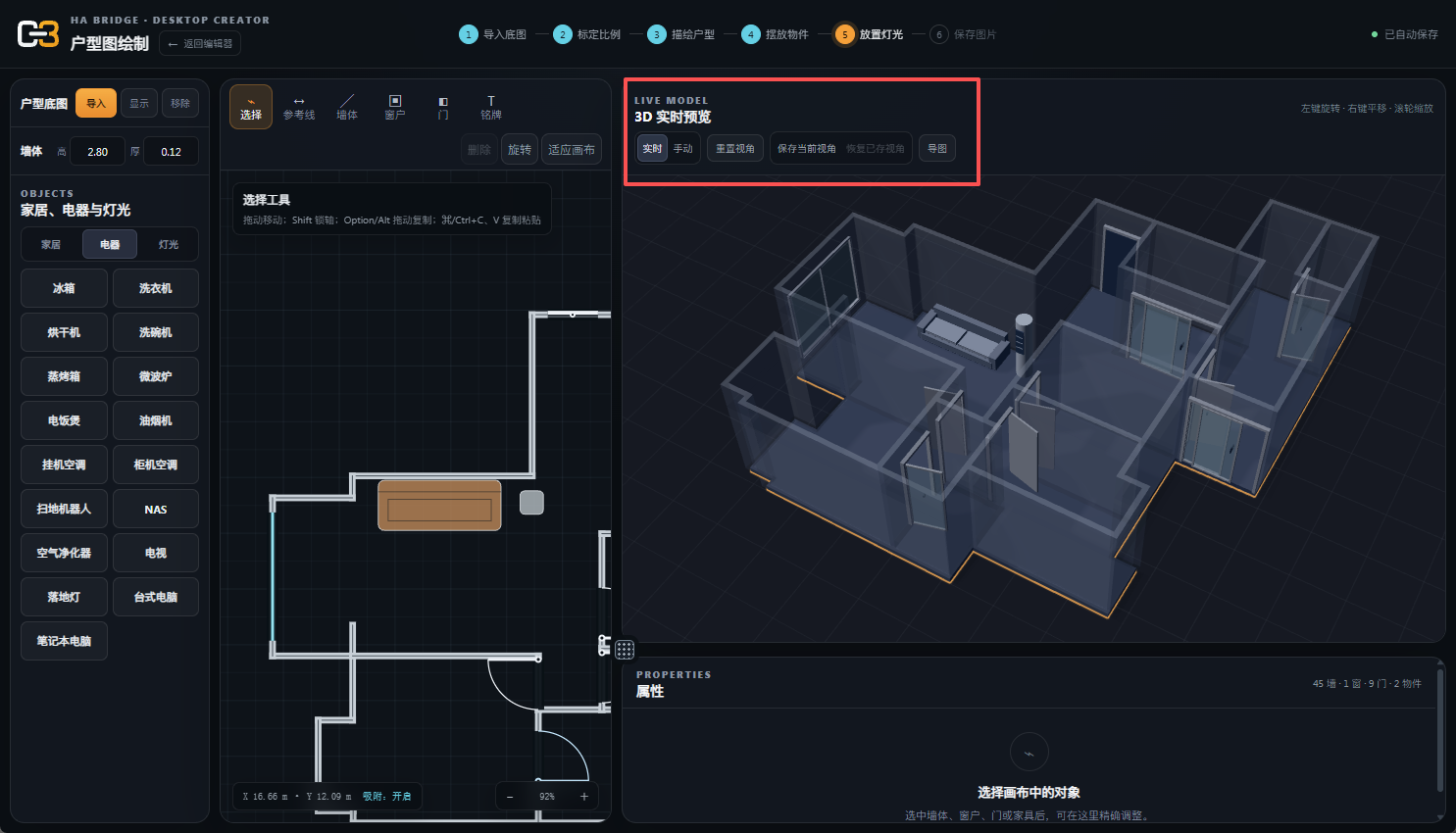
Task: Choose the 窗户 window tool
Action: click(395, 107)
